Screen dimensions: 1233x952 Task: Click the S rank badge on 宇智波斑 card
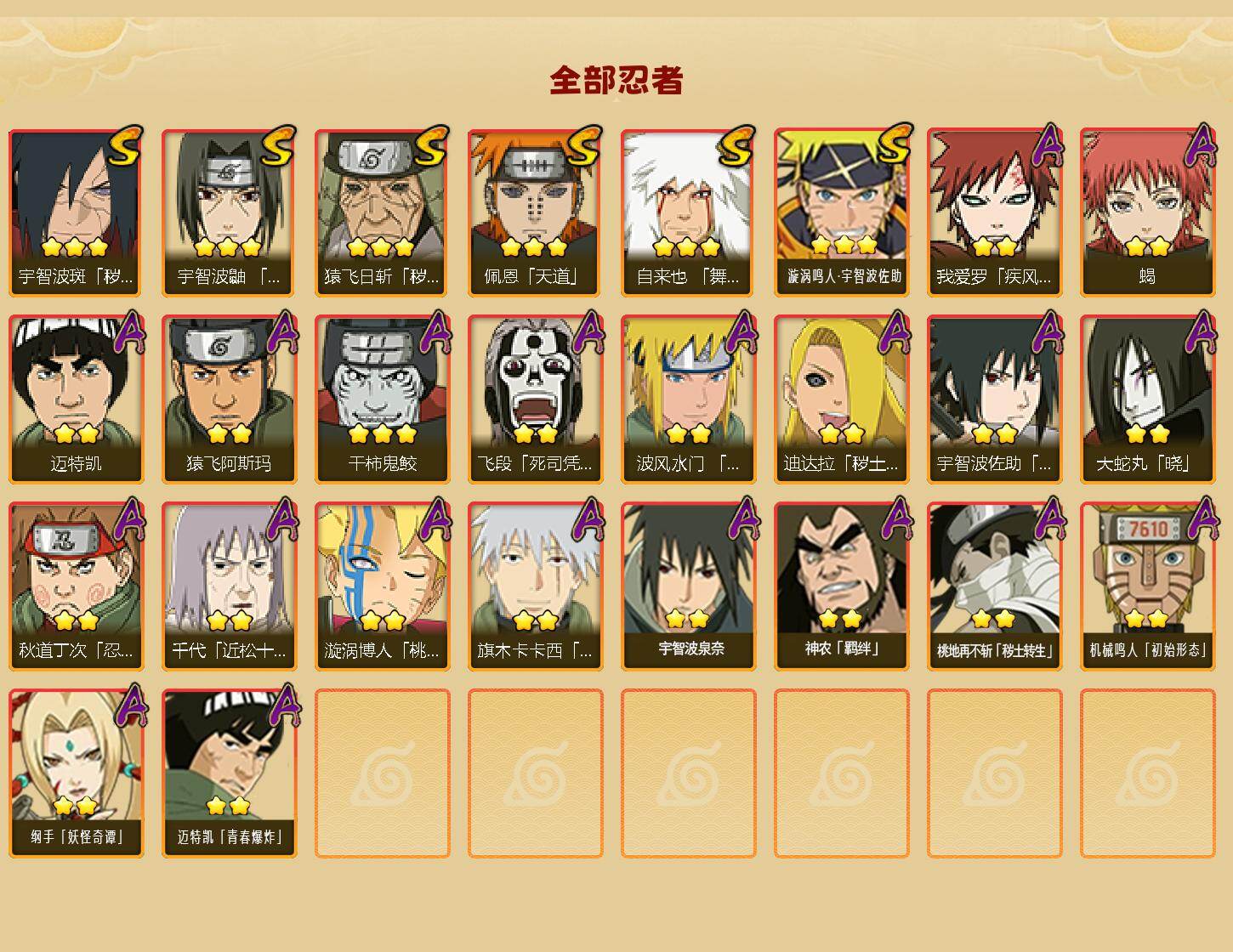coord(124,146)
